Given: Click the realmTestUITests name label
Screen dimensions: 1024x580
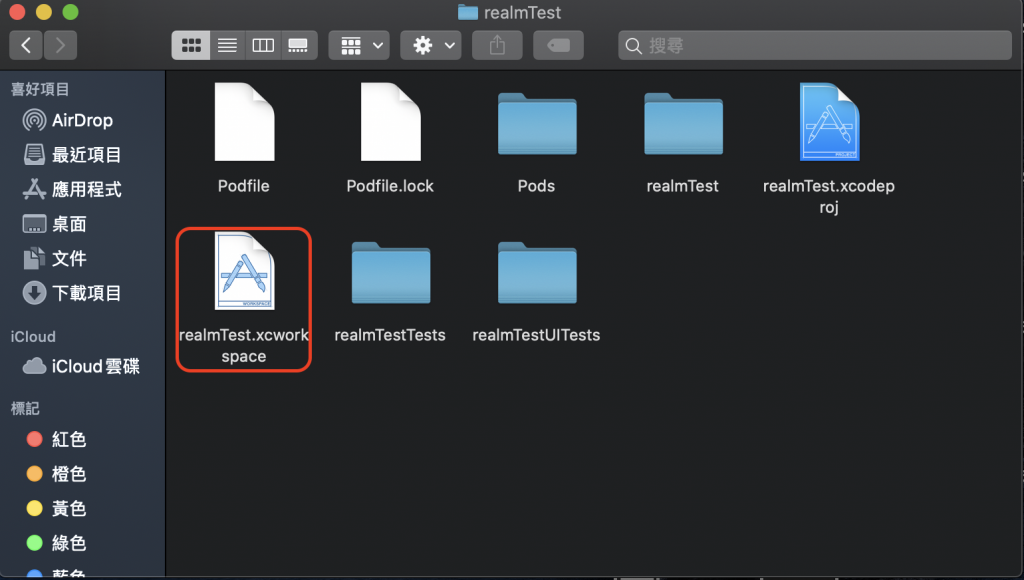Looking at the screenshot, I should click(536, 335).
